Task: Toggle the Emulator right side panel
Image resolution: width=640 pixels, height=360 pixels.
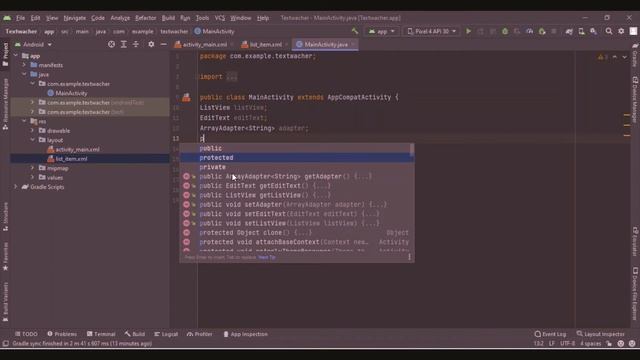Action: pyautogui.click(x=635, y=241)
